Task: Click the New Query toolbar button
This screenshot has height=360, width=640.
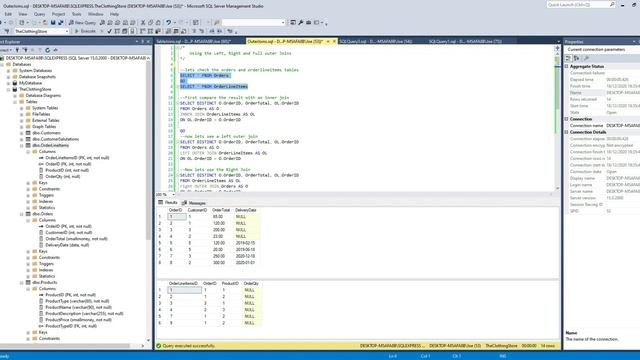Action: 82,22
